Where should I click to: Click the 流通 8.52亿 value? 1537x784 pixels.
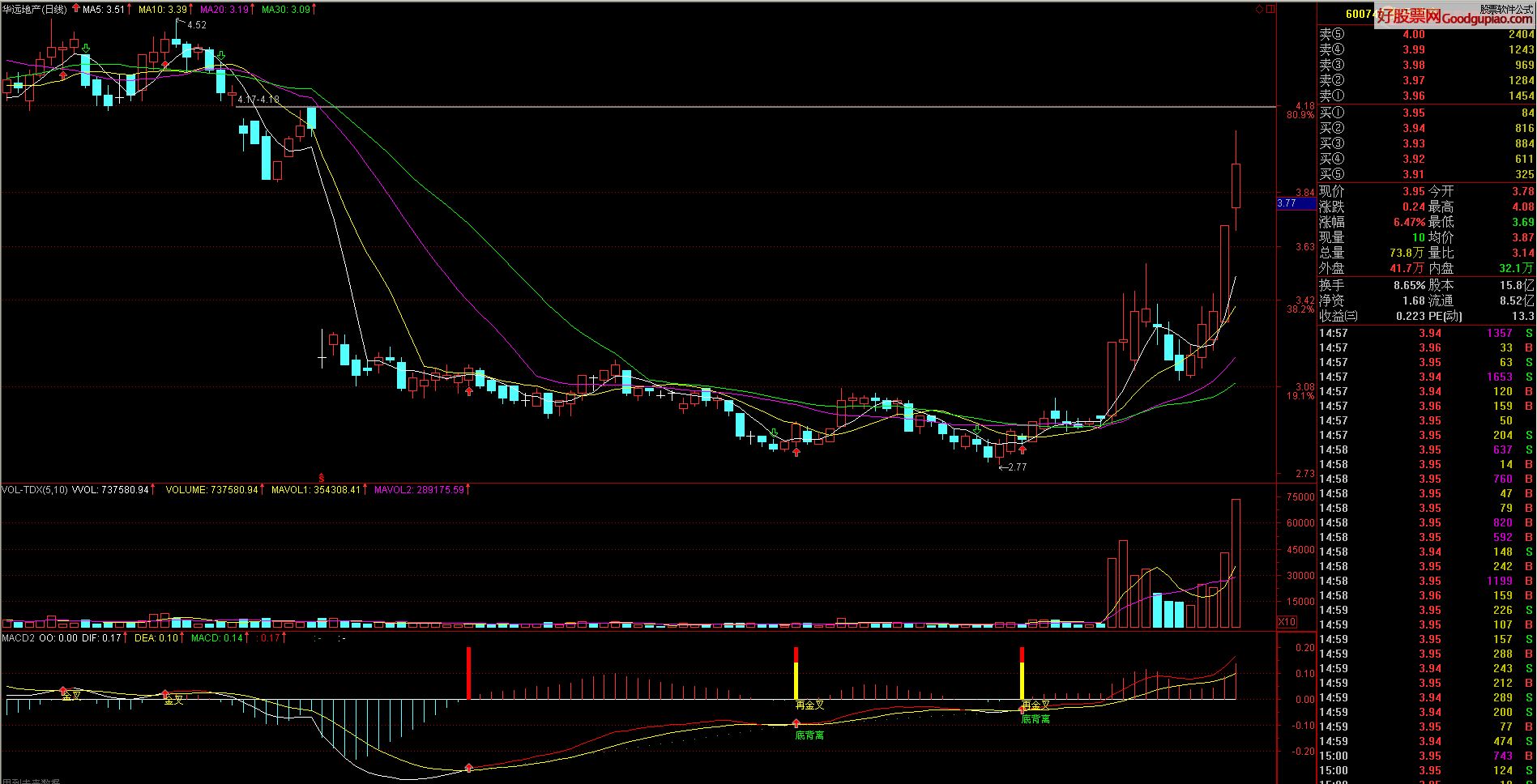click(1517, 300)
